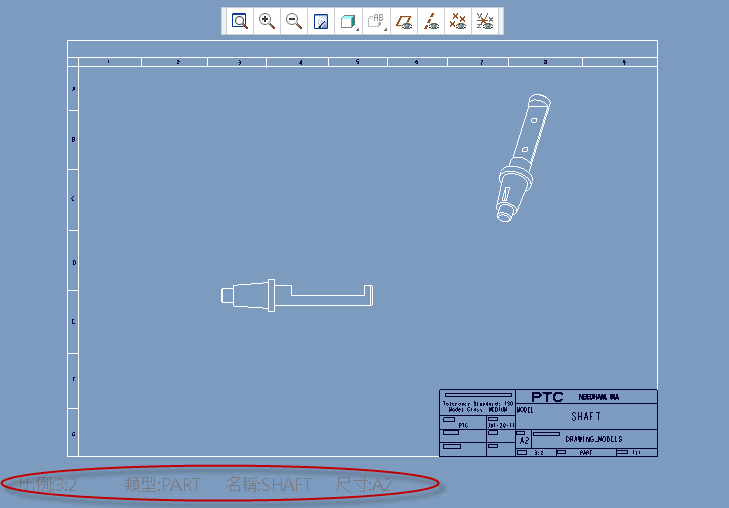Screen dimensions: 729x508
Task: Click the PART type status label
Action: tap(163, 485)
